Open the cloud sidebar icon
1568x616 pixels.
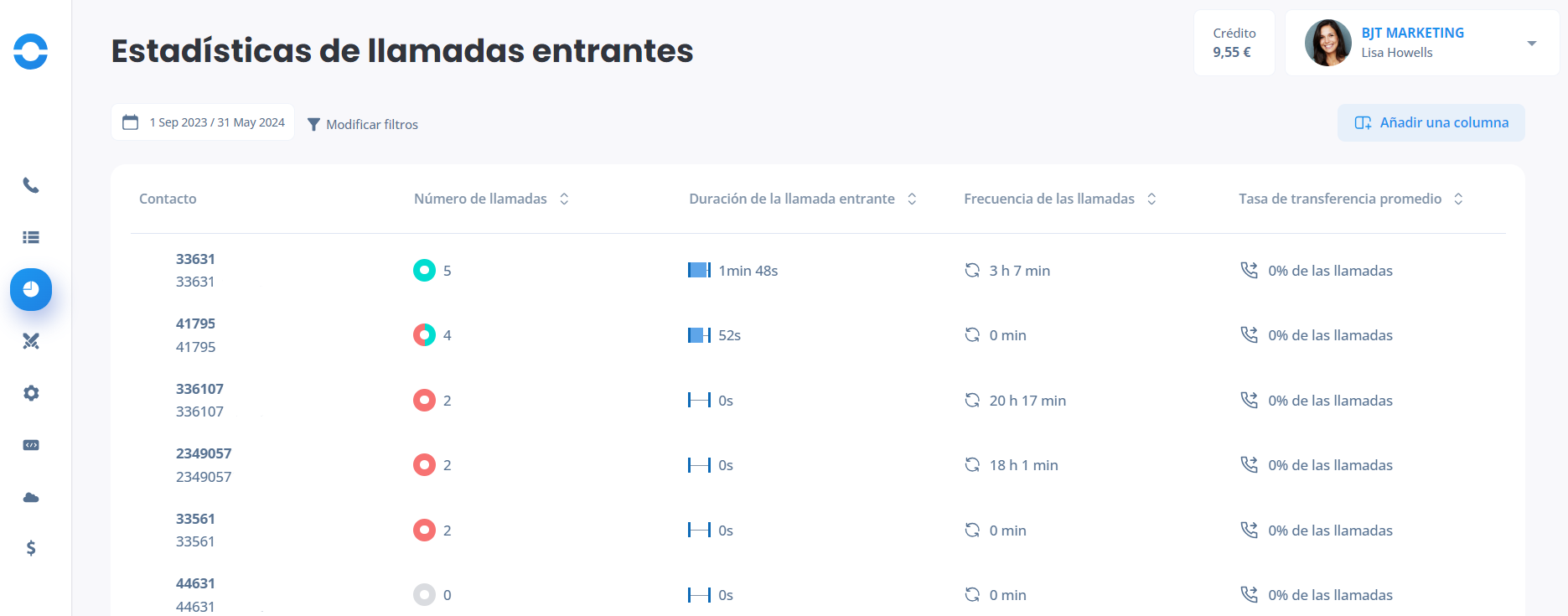pos(31,497)
